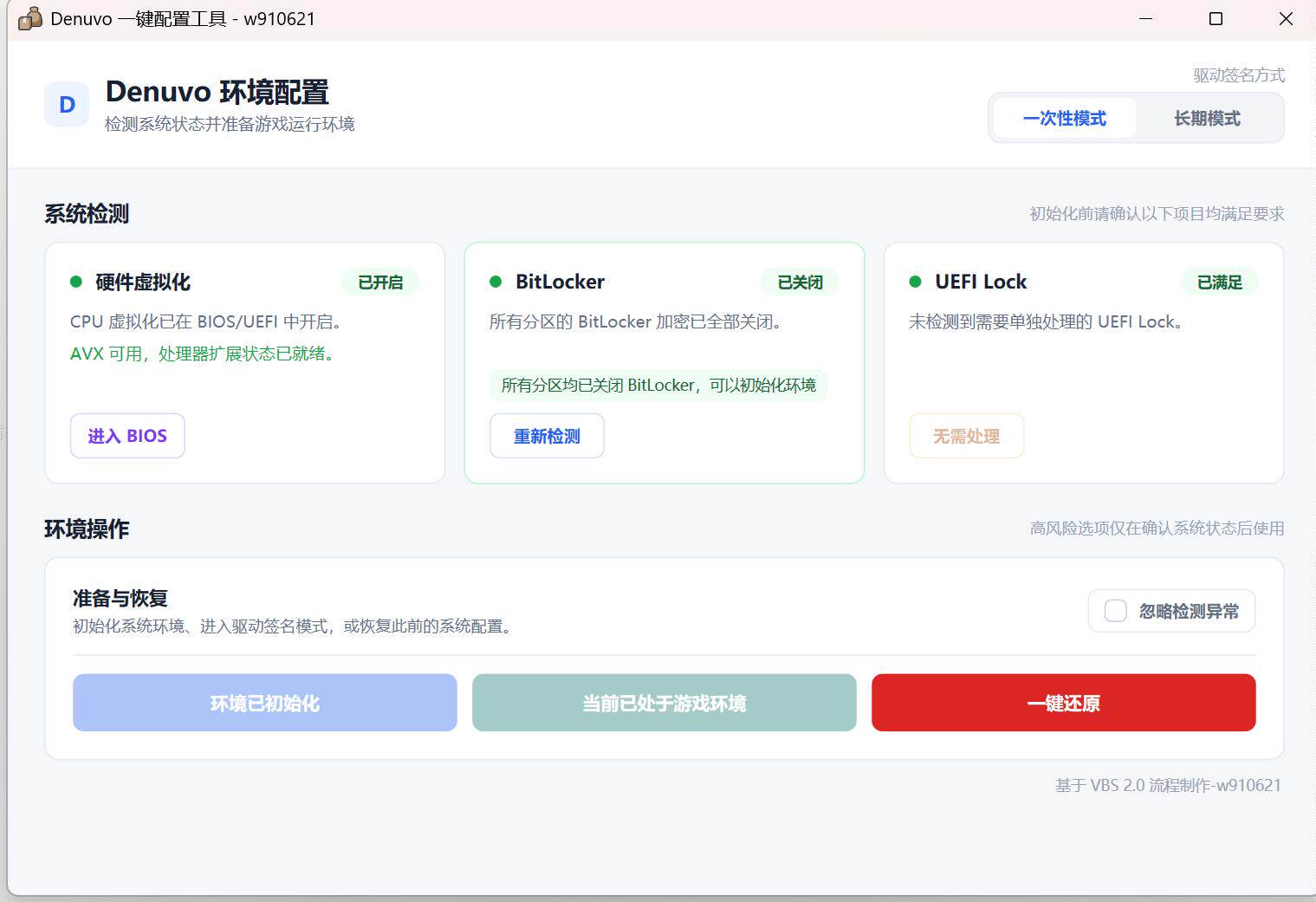Click the UEFI Lock card title
Screen dimensions: 1316x902
pos(981,282)
